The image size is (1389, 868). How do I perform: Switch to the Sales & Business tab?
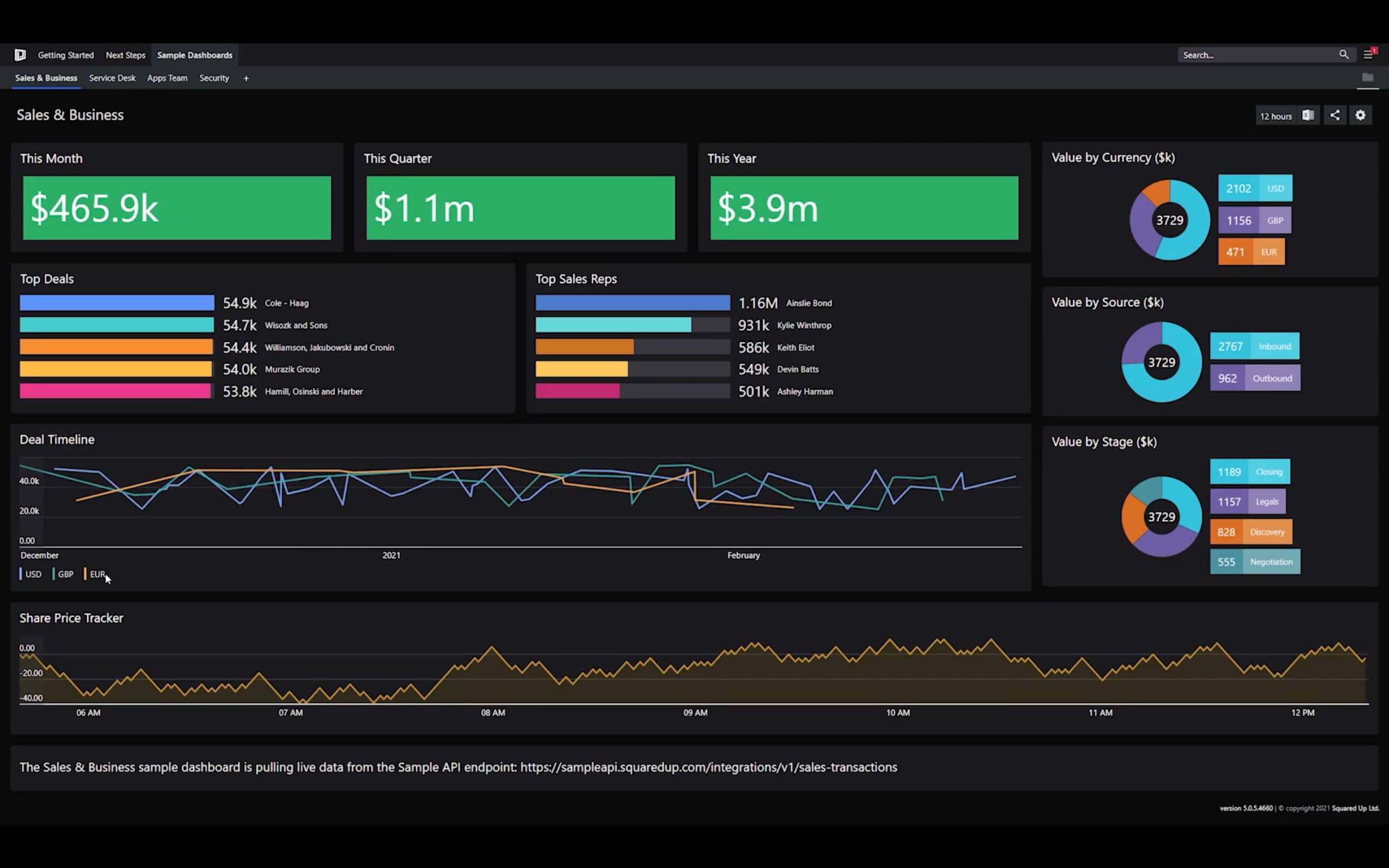click(x=46, y=78)
